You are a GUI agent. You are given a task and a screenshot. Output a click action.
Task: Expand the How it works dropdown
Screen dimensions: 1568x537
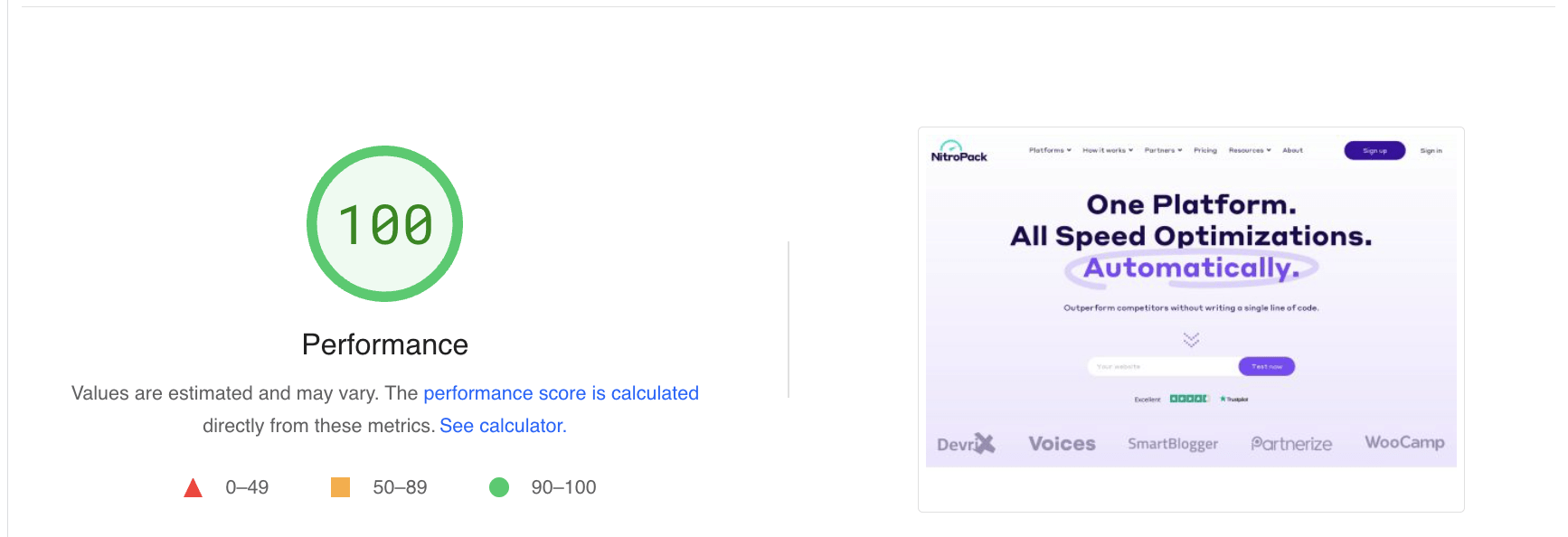coord(1107,150)
